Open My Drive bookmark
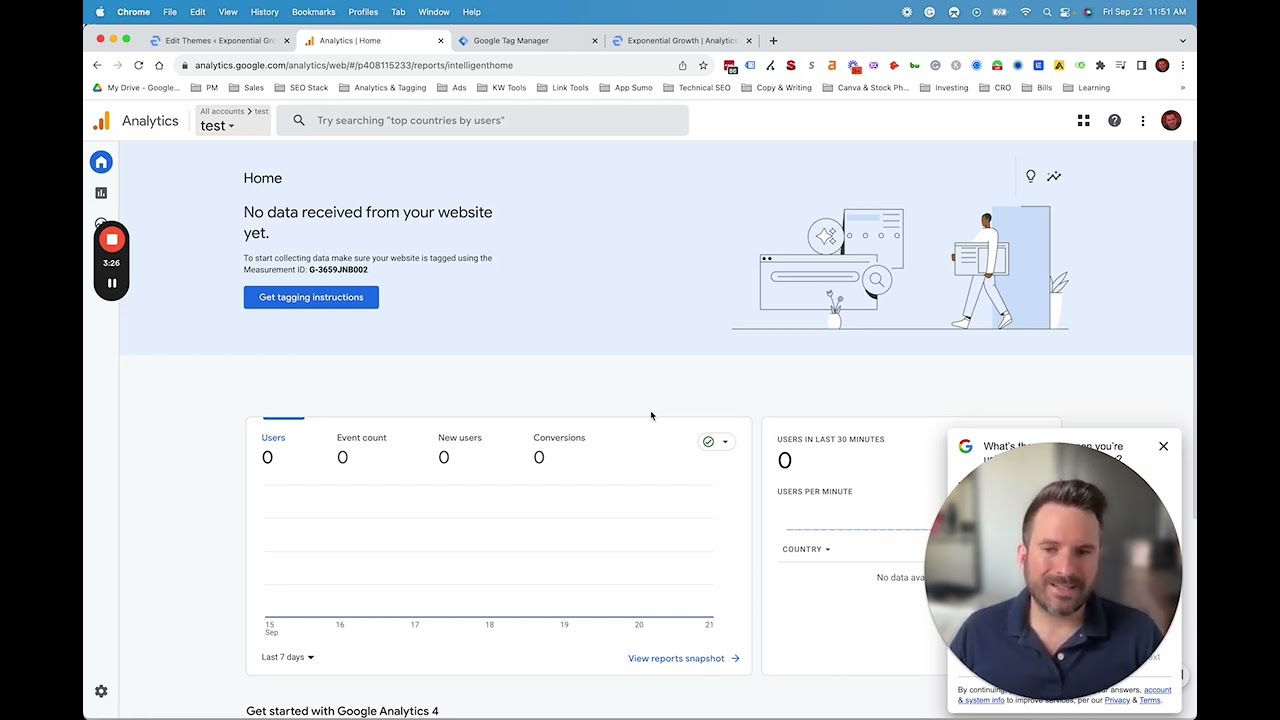This screenshot has height=720, width=1280. tap(136, 88)
